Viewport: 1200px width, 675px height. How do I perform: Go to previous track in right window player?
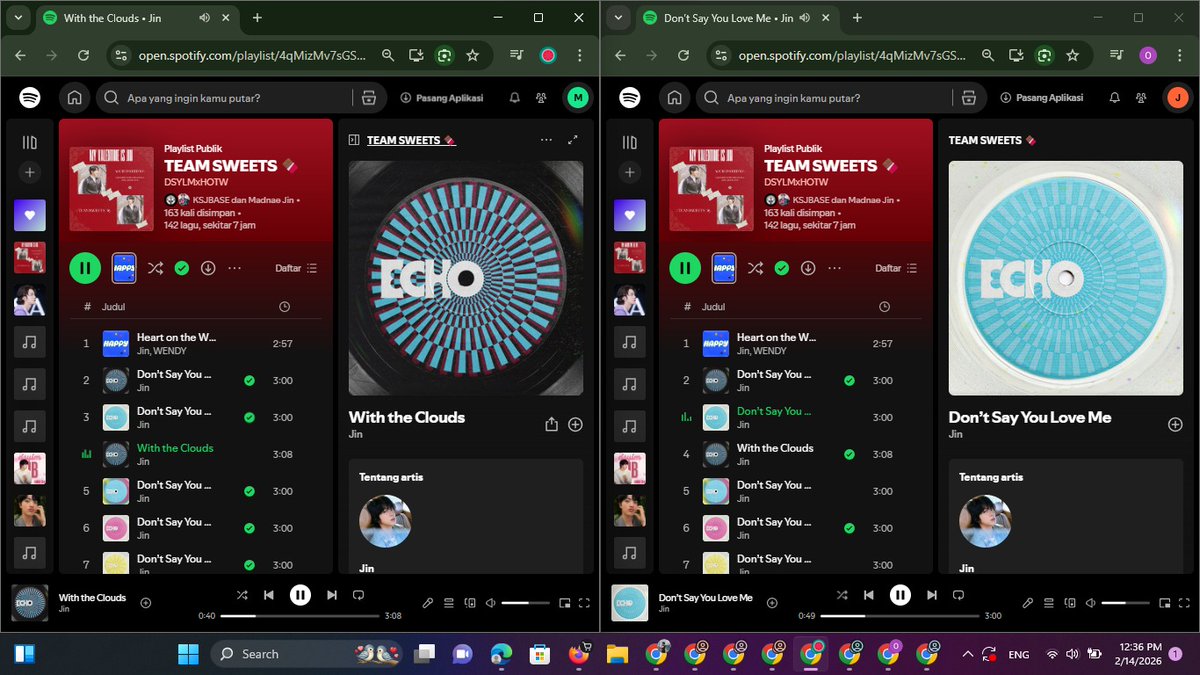pos(869,595)
